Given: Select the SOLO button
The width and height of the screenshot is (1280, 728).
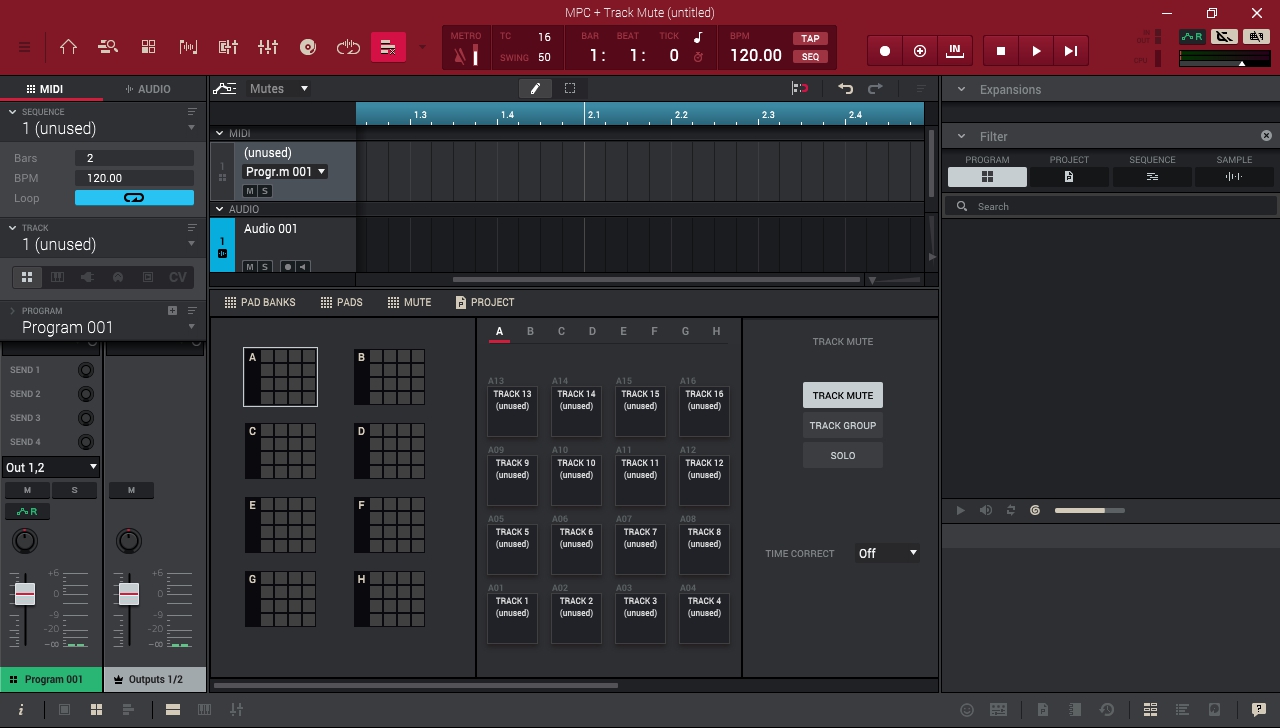Looking at the screenshot, I should pos(843,456).
